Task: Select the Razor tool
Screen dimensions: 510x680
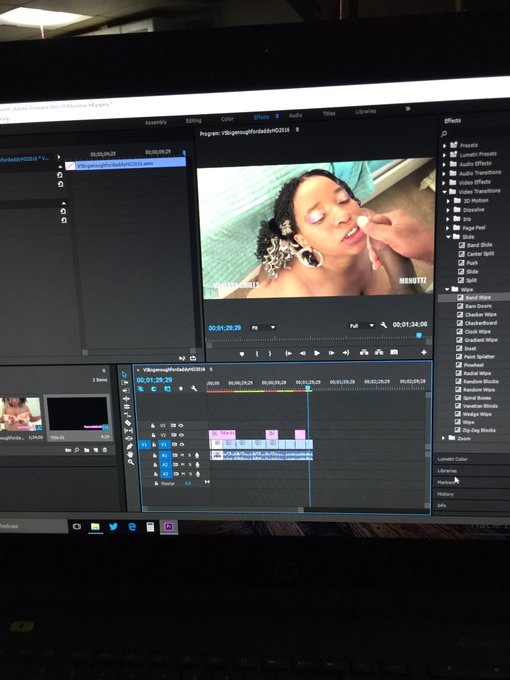Action: tap(128, 423)
